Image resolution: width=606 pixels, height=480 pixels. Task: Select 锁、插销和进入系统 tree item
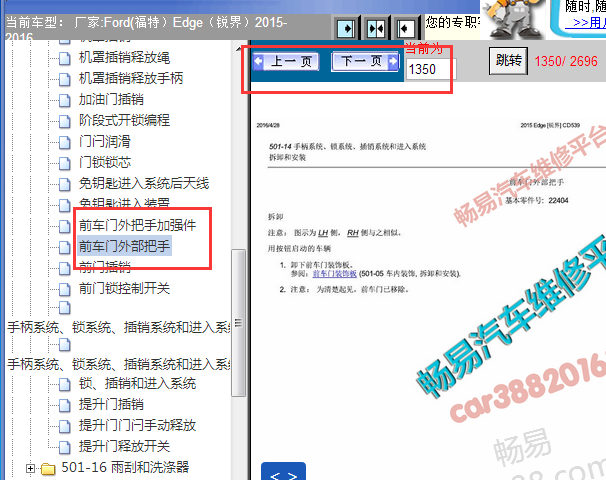[138, 383]
